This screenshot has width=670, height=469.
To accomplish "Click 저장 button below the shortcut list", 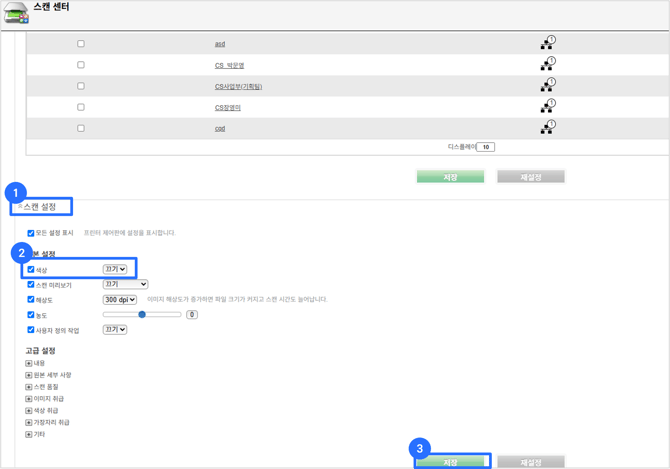I will pyautogui.click(x=450, y=177).
